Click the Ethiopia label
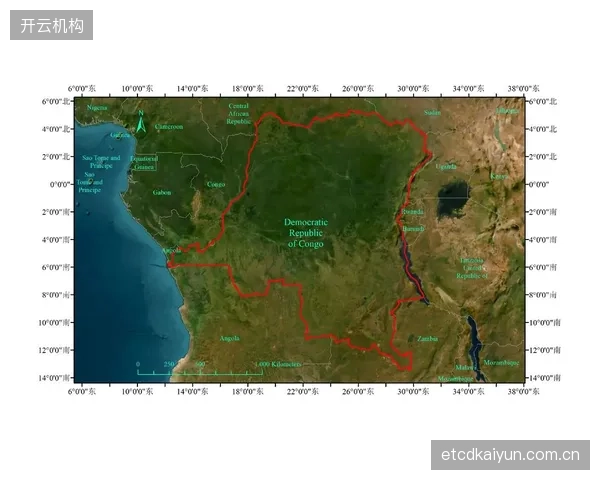Viewport: 600px width, 480px height. [x=508, y=111]
